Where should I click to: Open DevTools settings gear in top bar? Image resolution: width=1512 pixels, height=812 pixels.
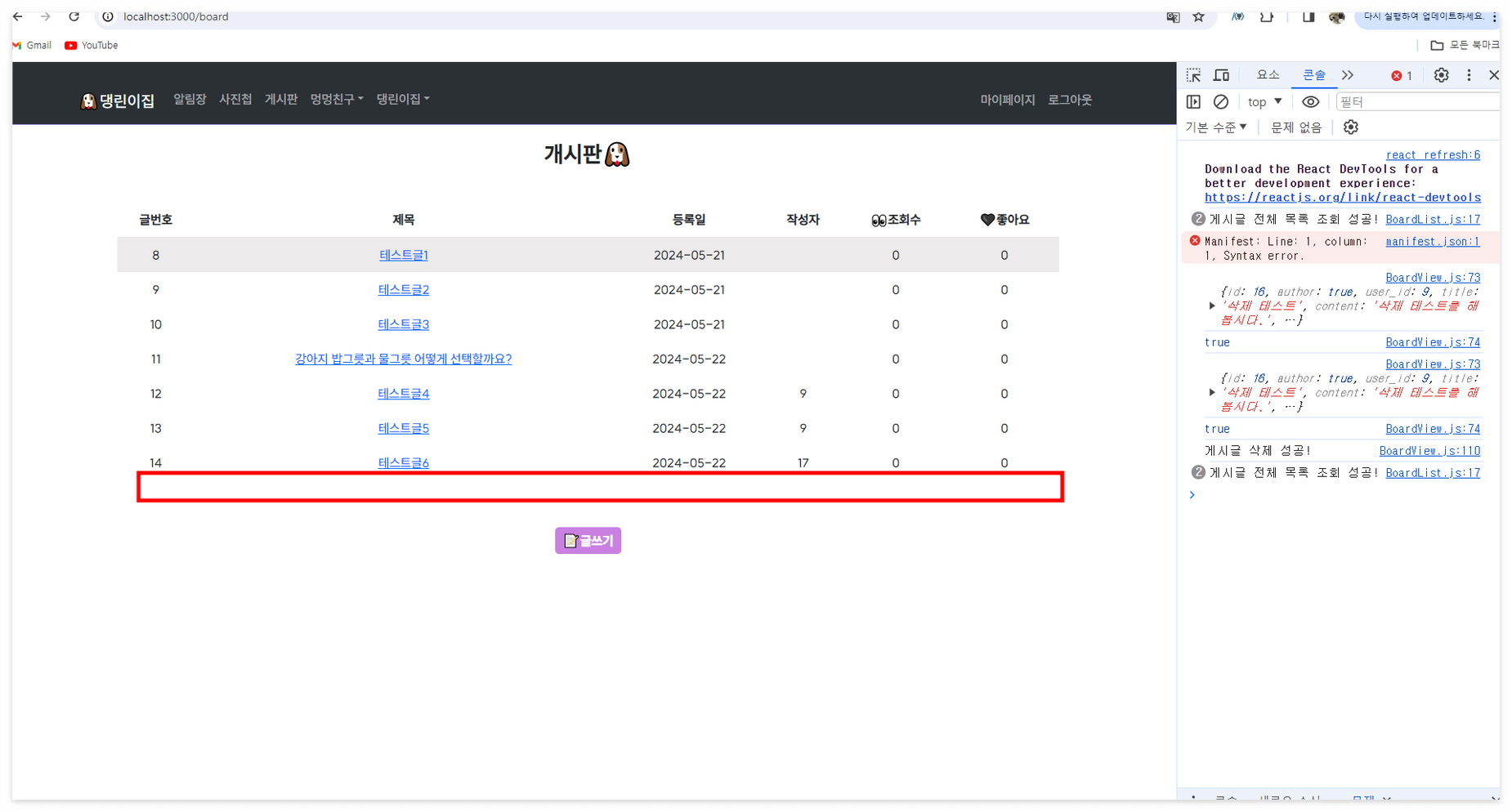1441,75
